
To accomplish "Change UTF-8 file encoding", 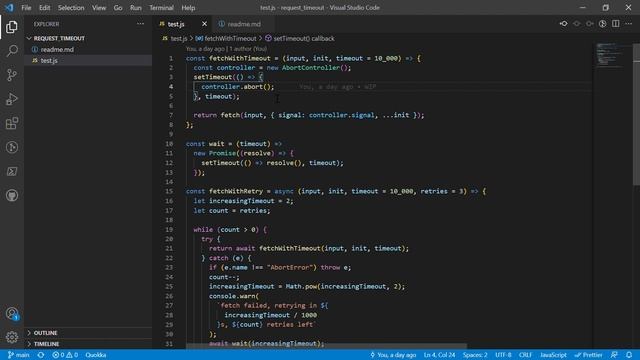I will click(503, 355).
